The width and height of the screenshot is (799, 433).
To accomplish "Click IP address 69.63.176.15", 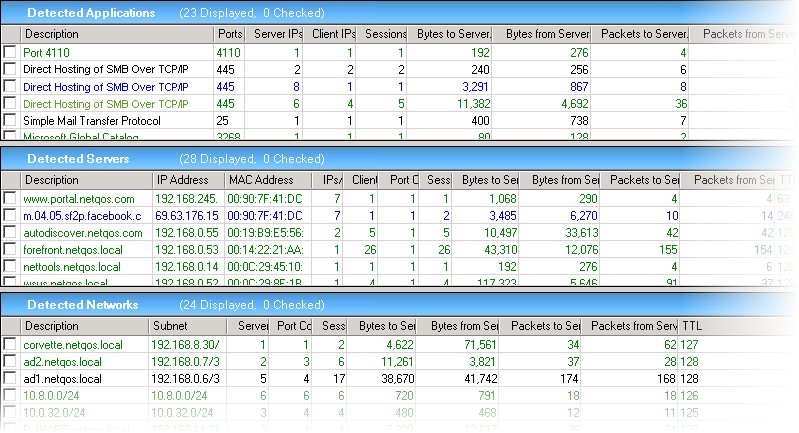I will click(187, 216).
